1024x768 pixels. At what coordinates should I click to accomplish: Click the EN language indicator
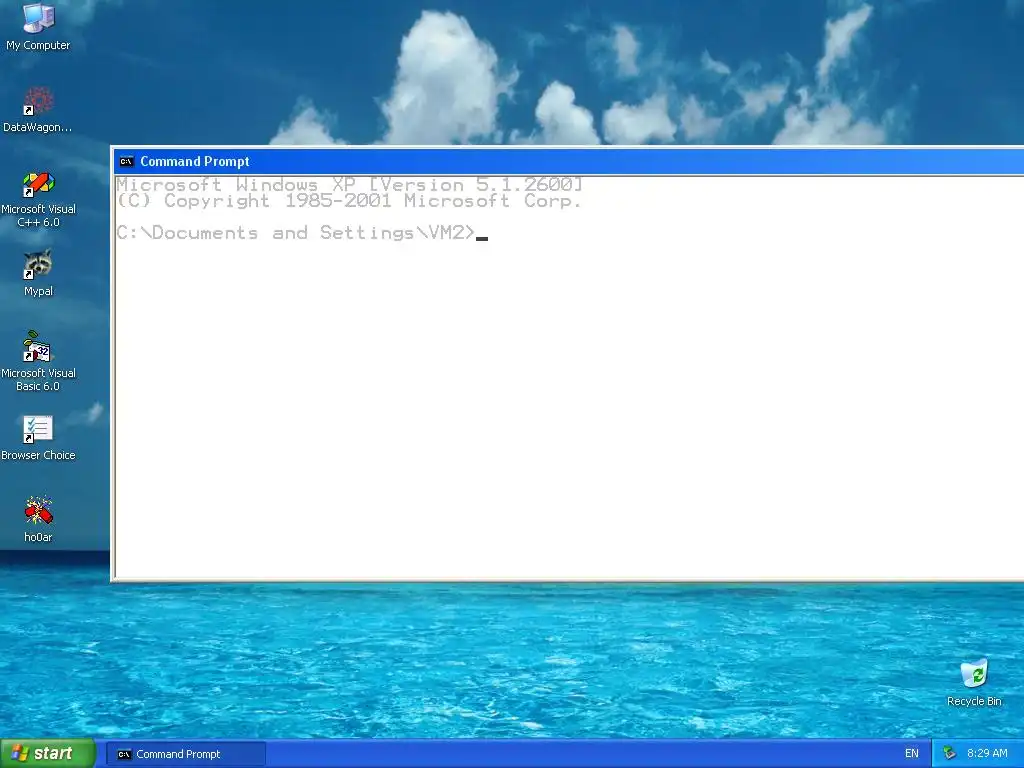[912, 754]
